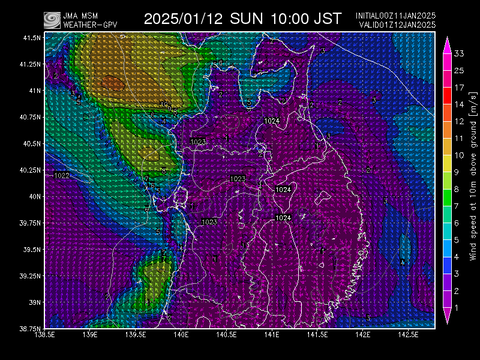Screen dimensions: 480x360
Task: Click the '40N' latitude label
Action: click(x=35, y=197)
